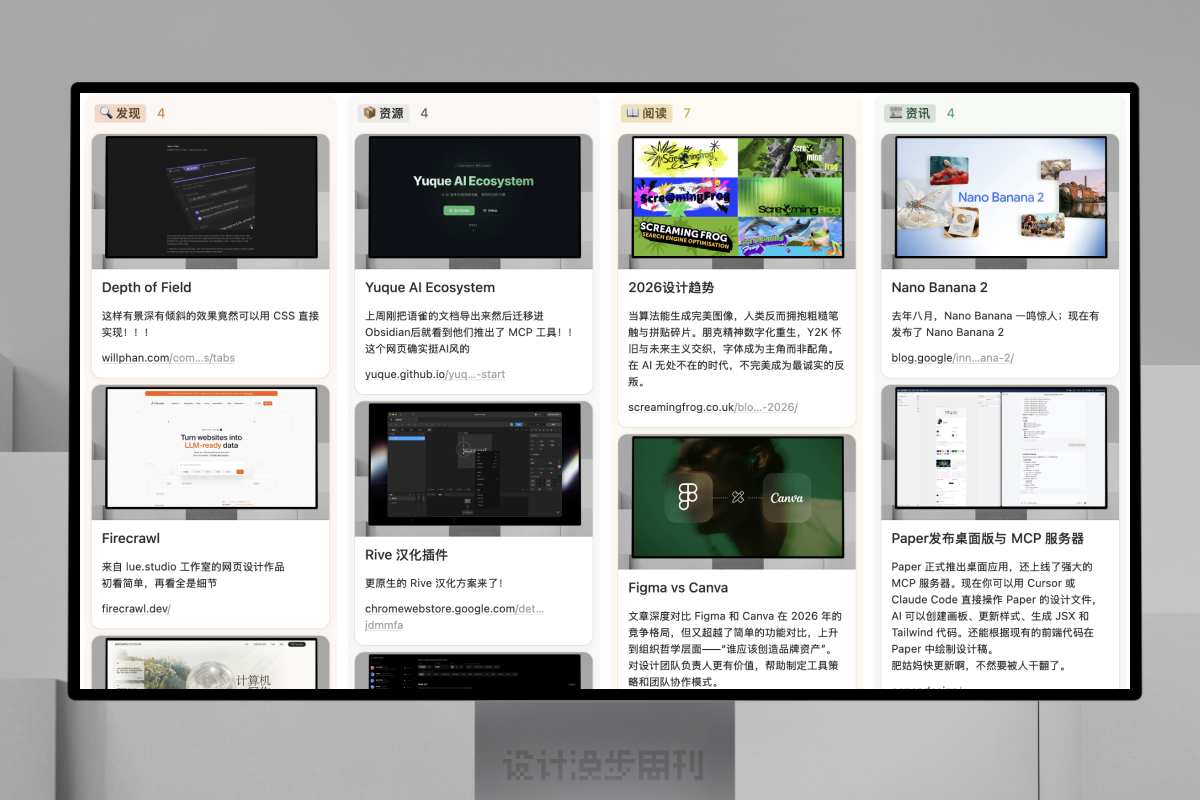Select the 2026设计趋势 card title

click(671, 287)
